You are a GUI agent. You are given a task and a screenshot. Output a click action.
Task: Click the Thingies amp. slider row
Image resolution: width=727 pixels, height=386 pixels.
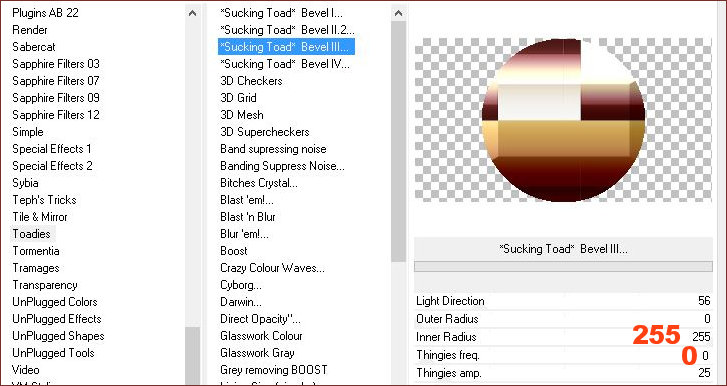click(x=563, y=373)
